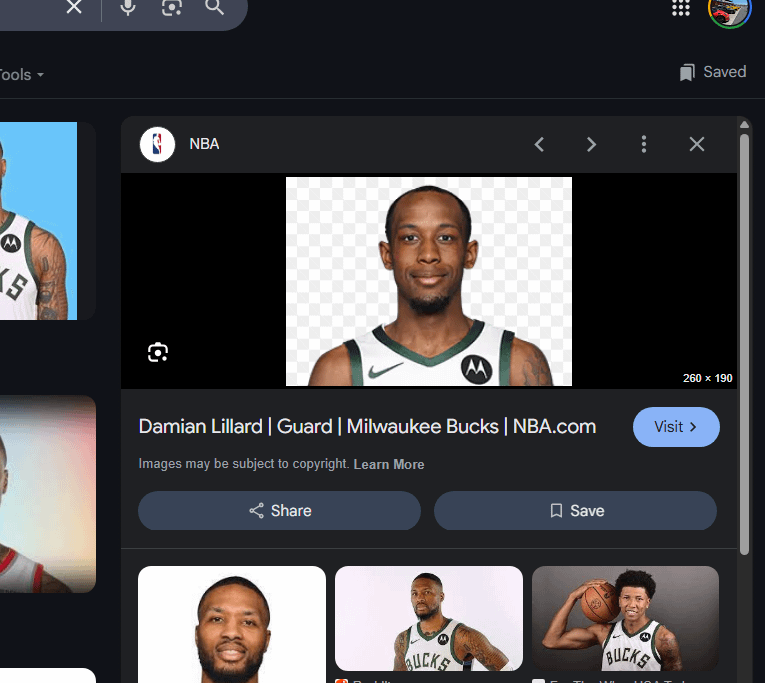Open the related headshot thumbnail on white background
Viewport: 765px width, 683px height.
click(232, 624)
